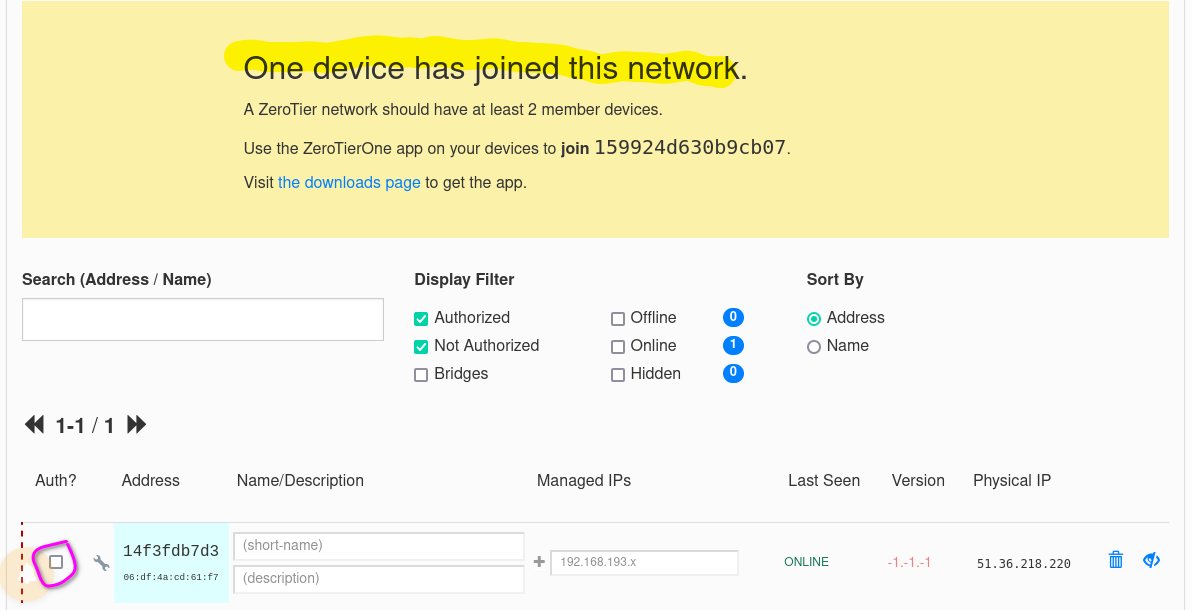Click the version value -1.-1.-1
Image resolution: width=1192 pixels, height=610 pixels.
tap(909, 563)
